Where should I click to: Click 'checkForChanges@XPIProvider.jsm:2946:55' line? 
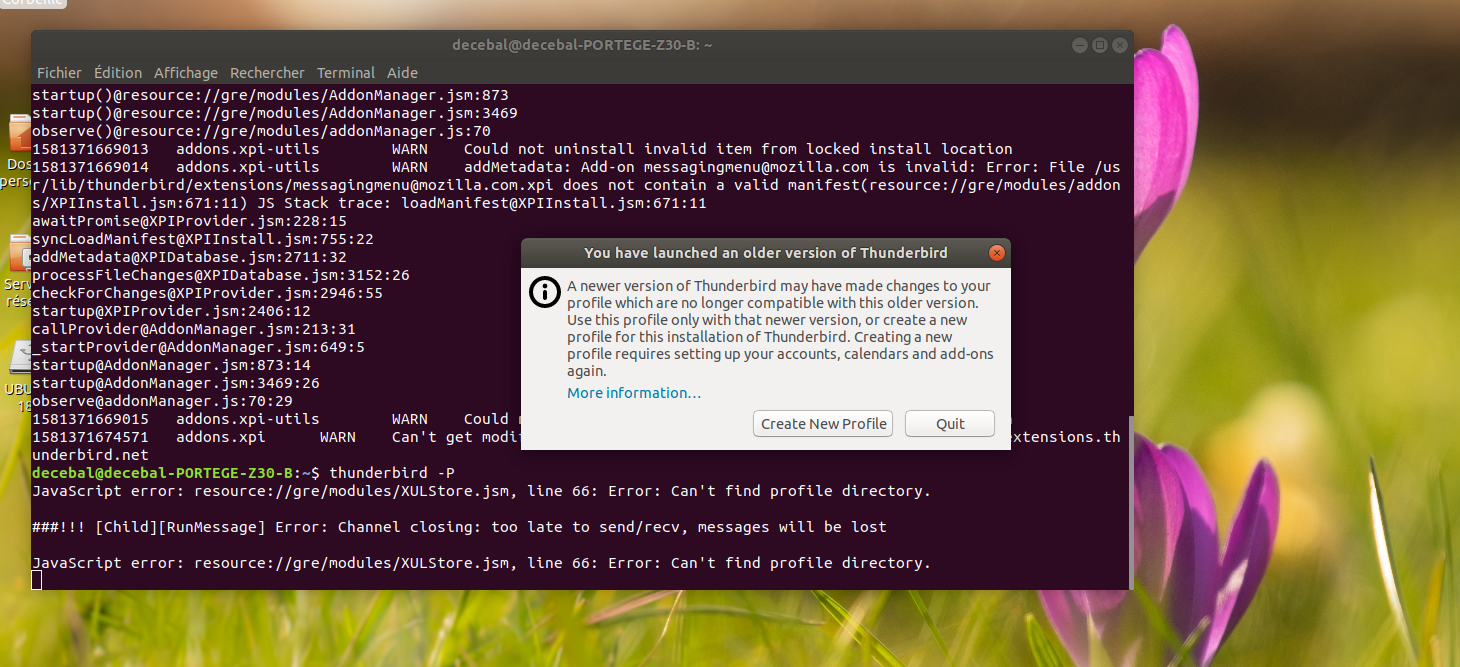[x=207, y=293]
